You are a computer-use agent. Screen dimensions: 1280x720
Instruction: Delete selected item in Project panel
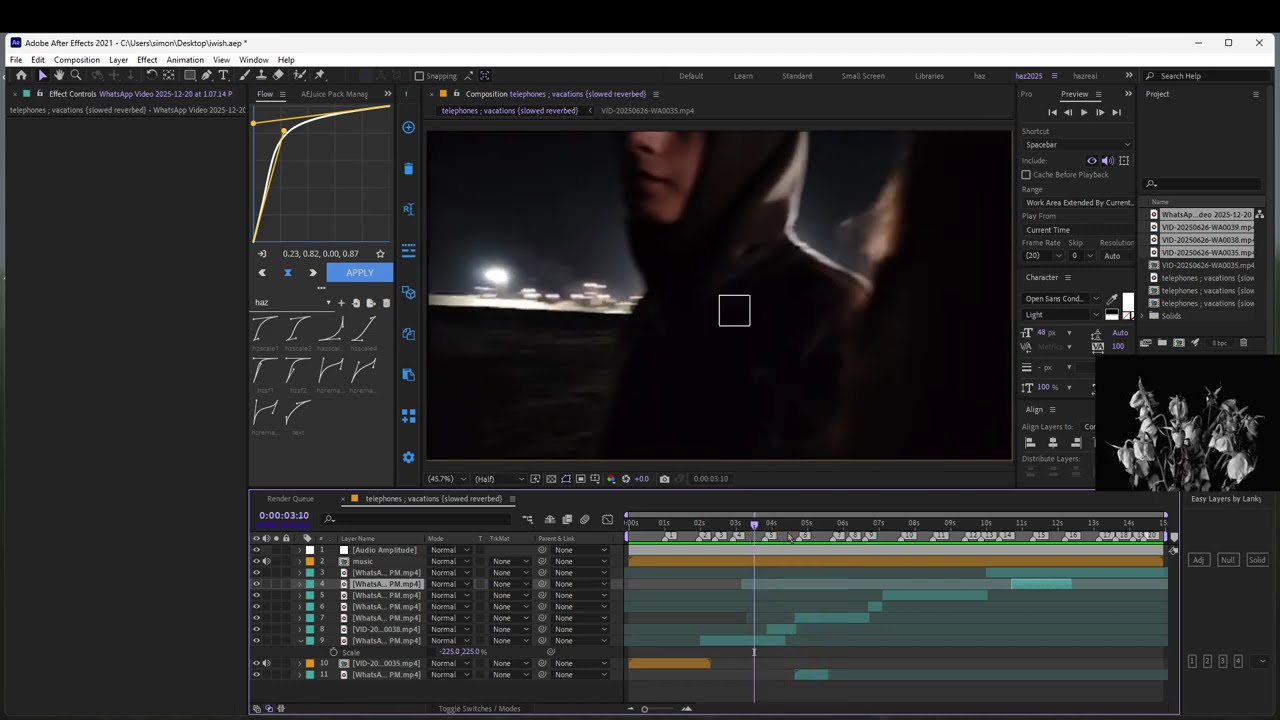(x=1243, y=343)
